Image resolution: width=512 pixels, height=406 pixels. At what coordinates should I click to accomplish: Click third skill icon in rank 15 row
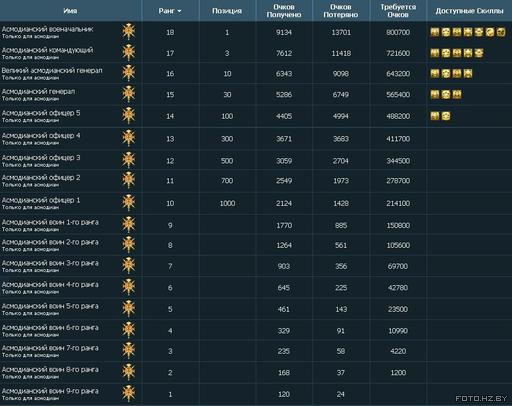[457, 94]
